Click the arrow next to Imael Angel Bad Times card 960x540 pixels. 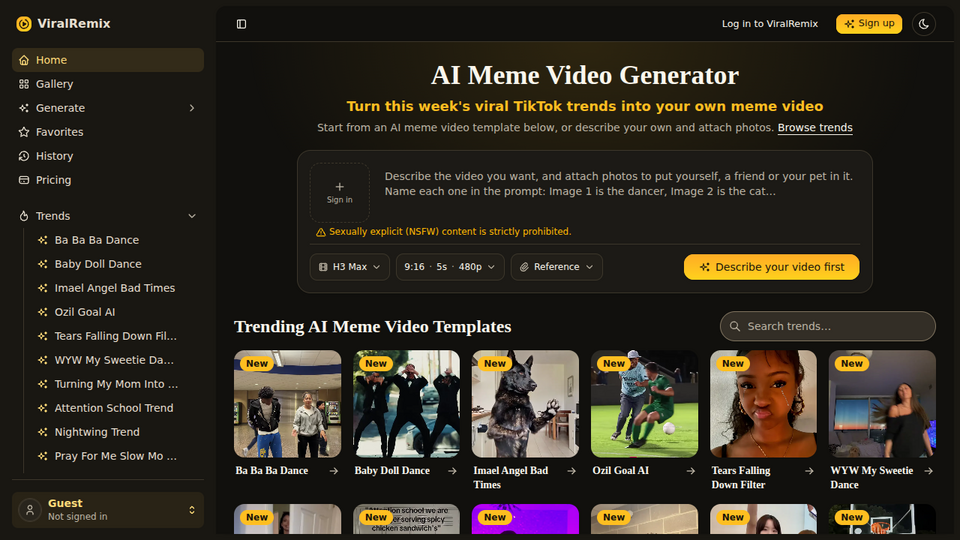point(571,471)
